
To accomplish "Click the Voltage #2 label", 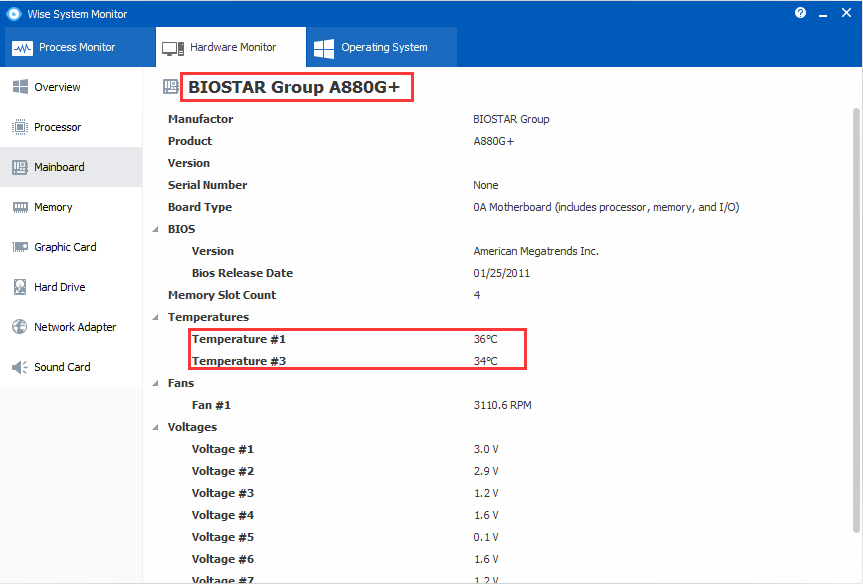I will pos(223,471).
